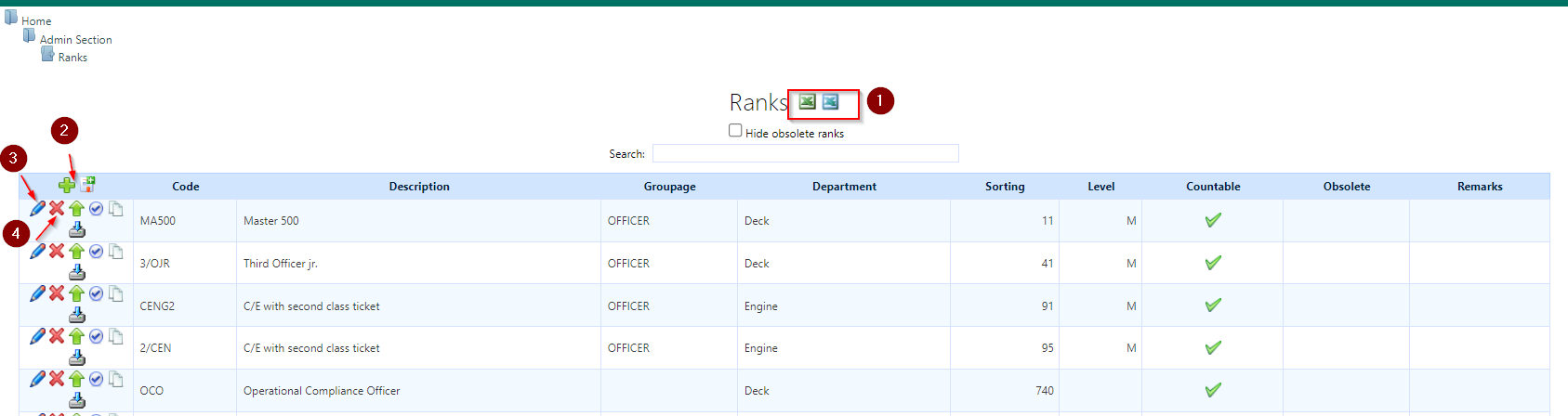Viewport: 1568px width, 416px height.
Task: Edit the OCO rank with pencil icon
Action: pos(37,379)
